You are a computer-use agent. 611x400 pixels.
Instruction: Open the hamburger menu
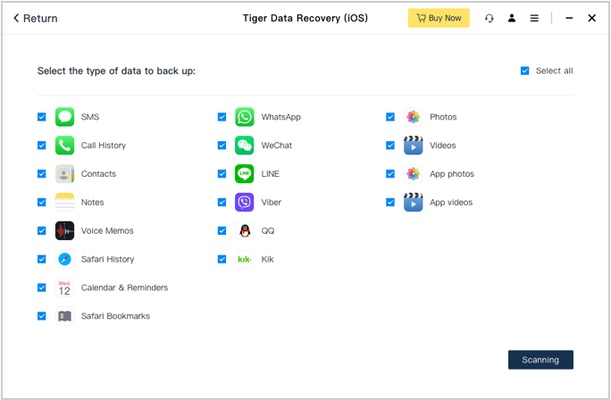534,18
